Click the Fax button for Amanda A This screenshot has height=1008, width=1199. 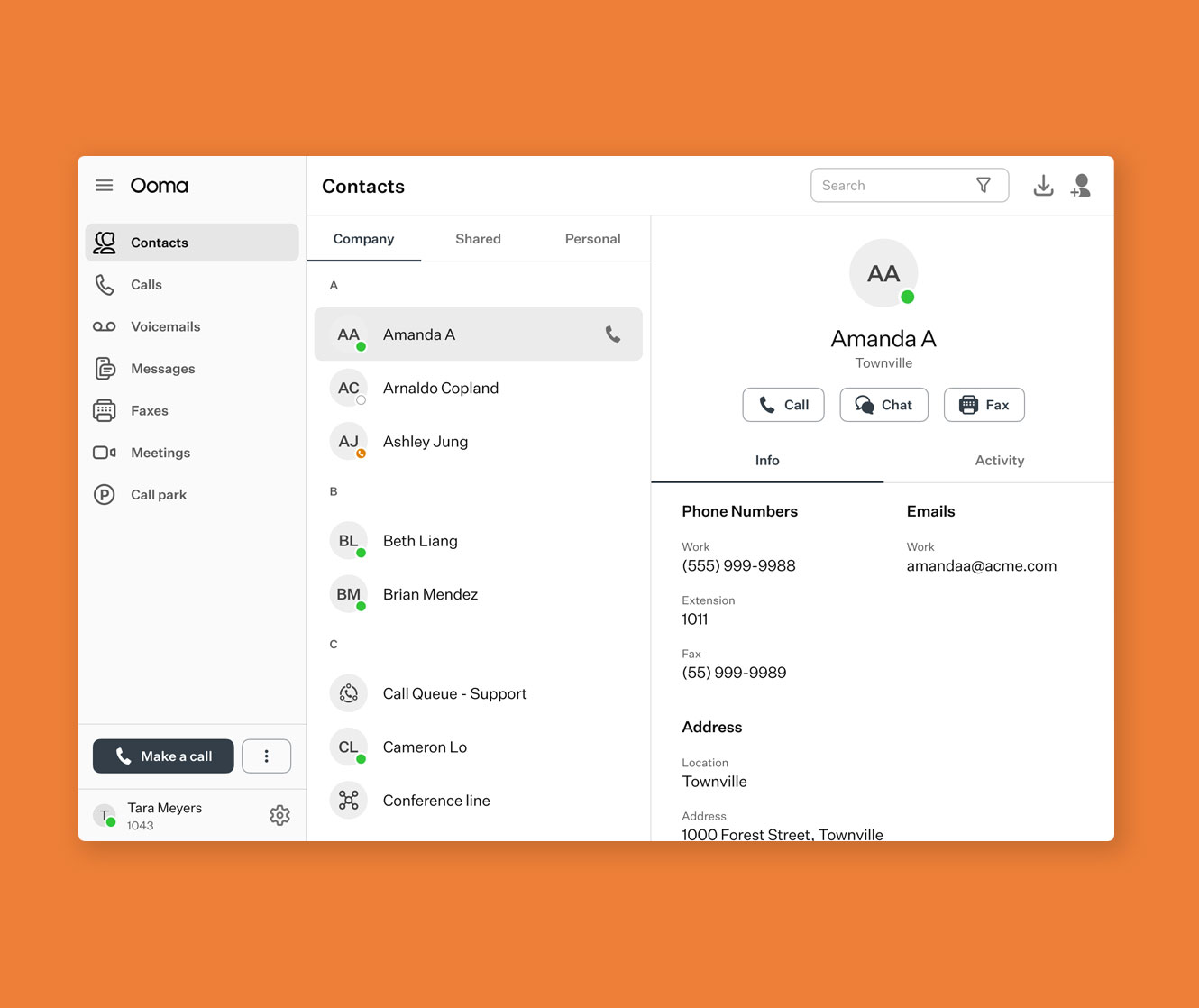tap(984, 405)
